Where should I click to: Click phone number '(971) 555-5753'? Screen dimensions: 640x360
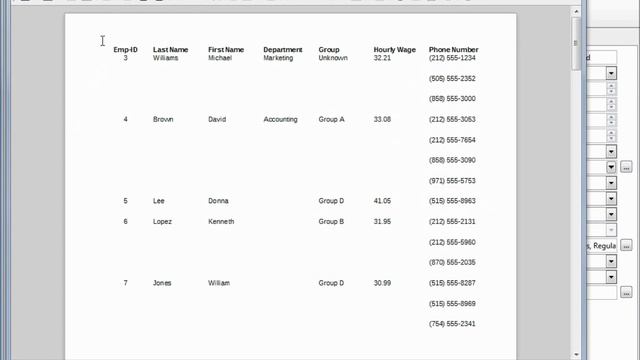click(x=452, y=181)
